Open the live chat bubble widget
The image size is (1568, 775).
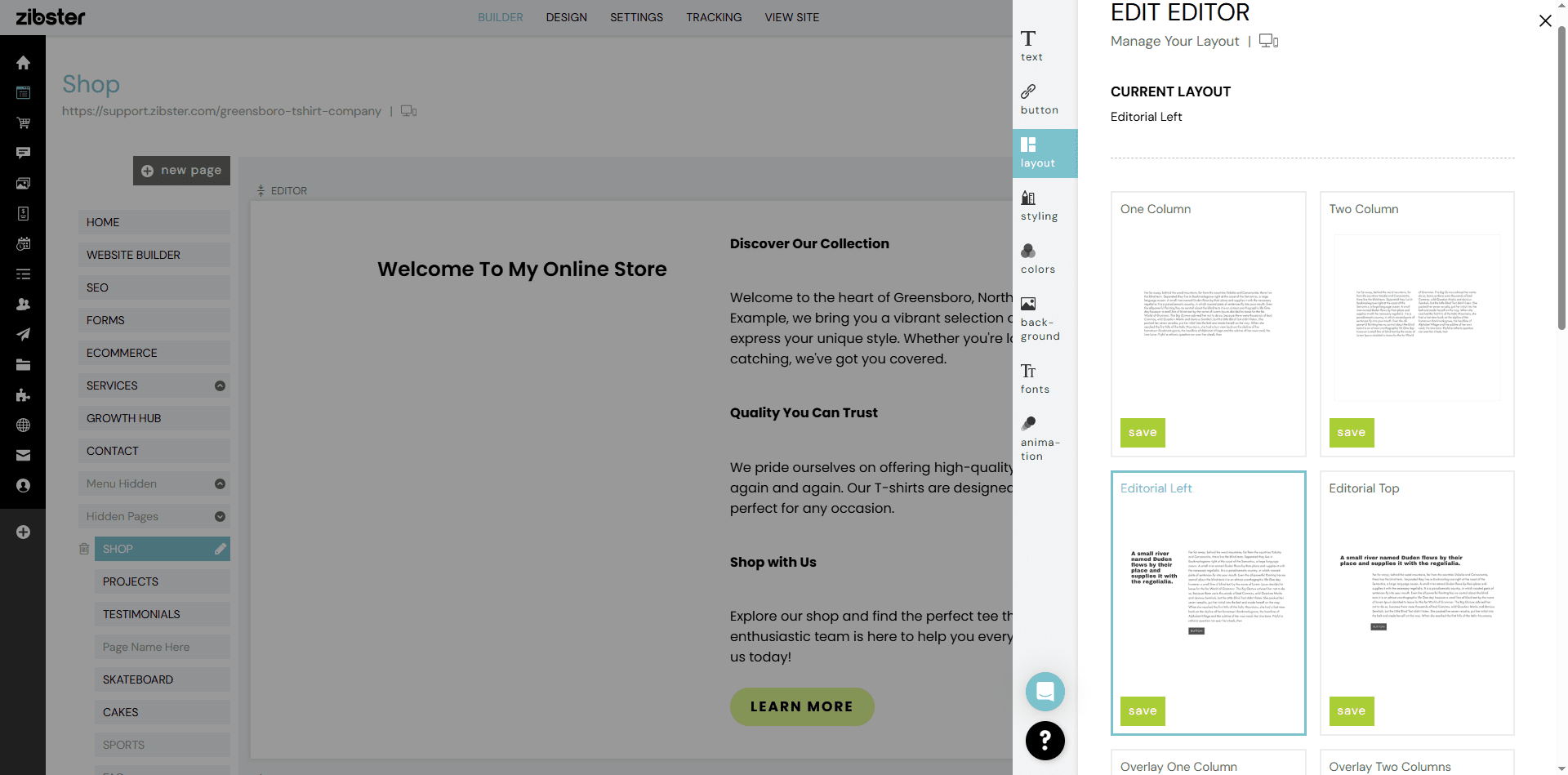point(1045,692)
